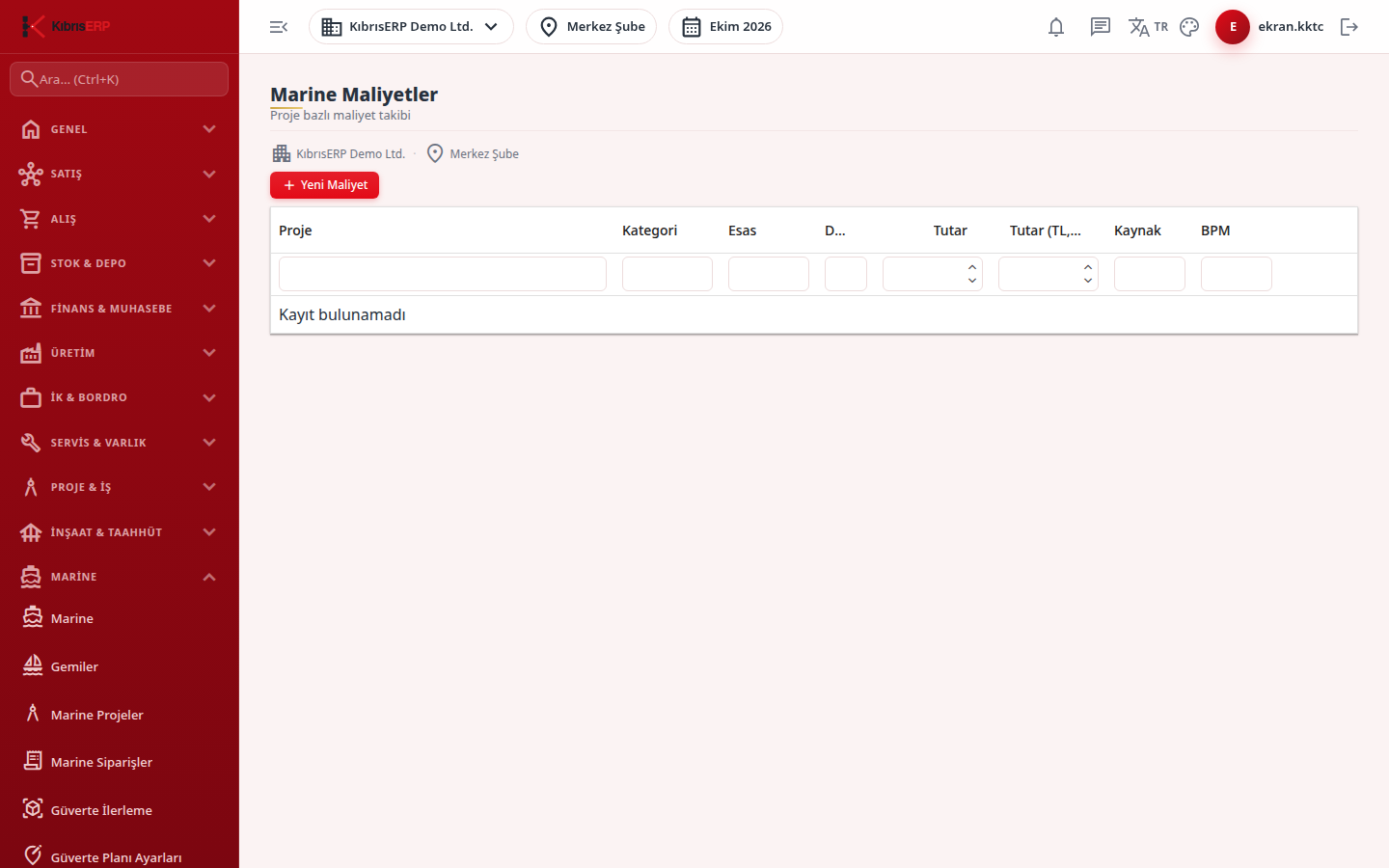1389x868 pixels.
Task: Click the BPM filter input
Action: coord(1237,274)
